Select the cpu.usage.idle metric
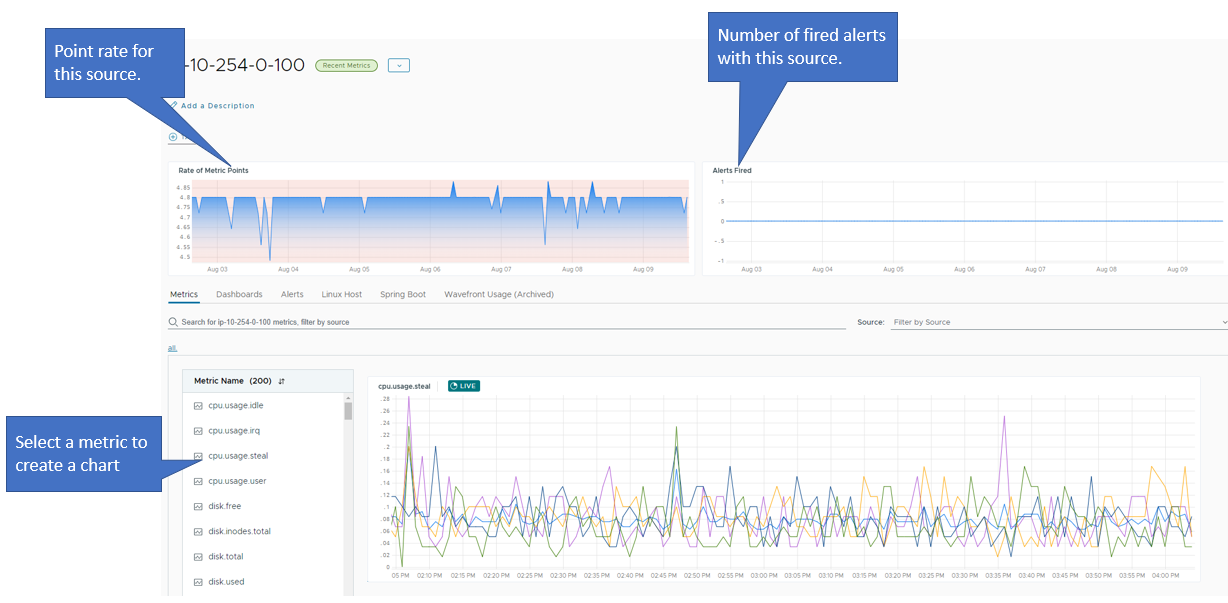The image size is (1228, 603). click(236, 406)
